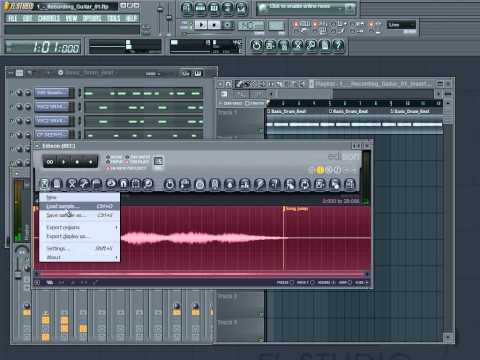The height and width of the screenshot is (360, 480).
Task: Click the Song jump marker in waveform
Action: coord(297,209)
